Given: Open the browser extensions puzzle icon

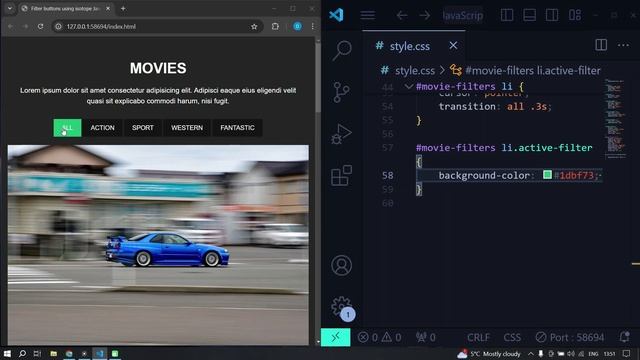Looking at the screenshot, I should [275, 27].
